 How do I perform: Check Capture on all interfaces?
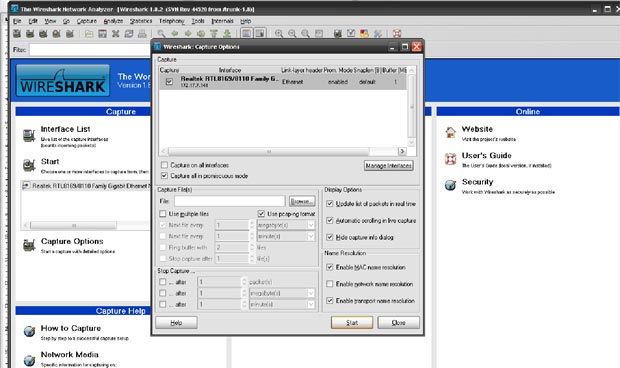click(164, 165)
